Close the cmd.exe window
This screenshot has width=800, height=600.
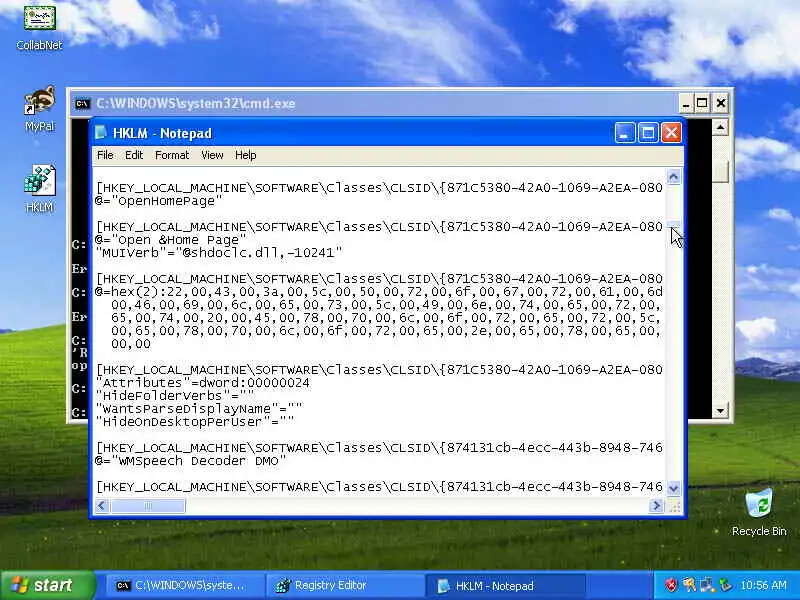(x=720, y=104)
